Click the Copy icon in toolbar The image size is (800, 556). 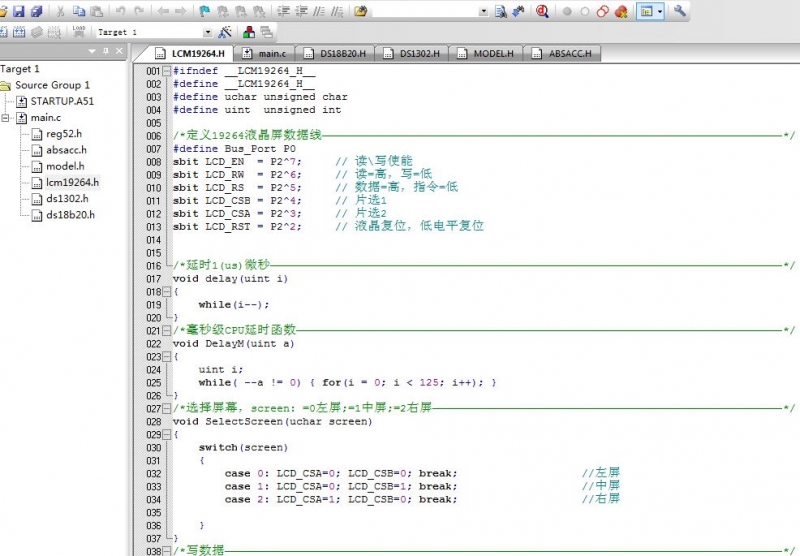point(78,11)
